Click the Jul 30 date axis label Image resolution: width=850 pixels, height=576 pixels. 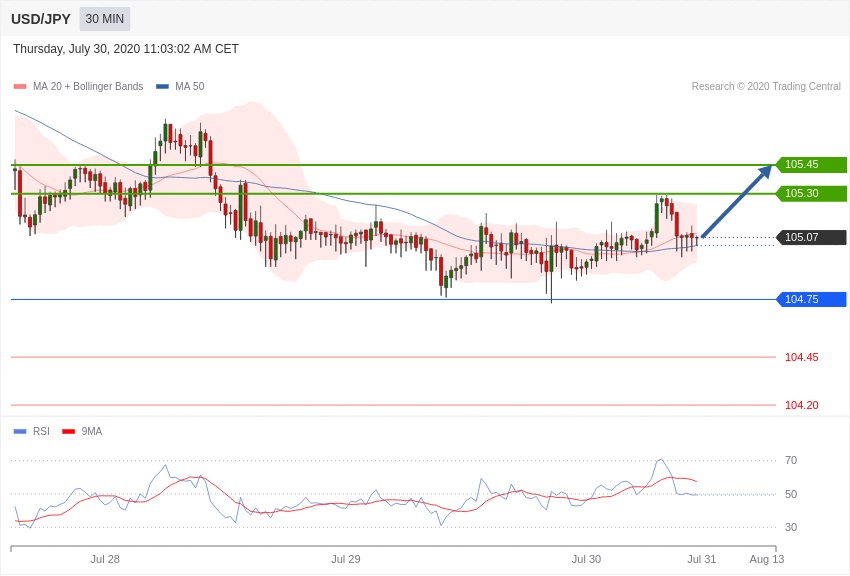(x=586, y=559)
